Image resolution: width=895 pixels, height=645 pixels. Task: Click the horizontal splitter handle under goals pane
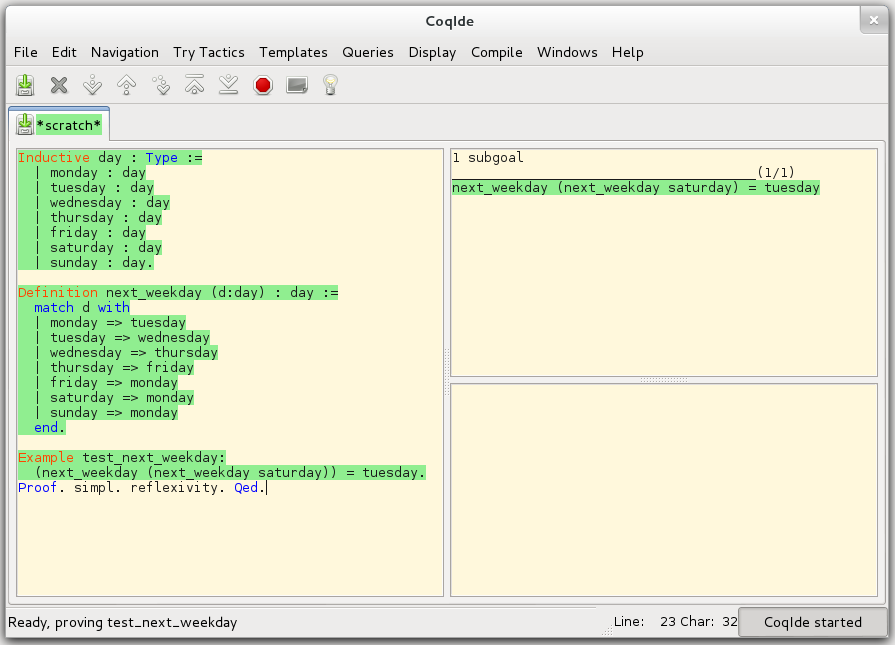pos(664,380)
